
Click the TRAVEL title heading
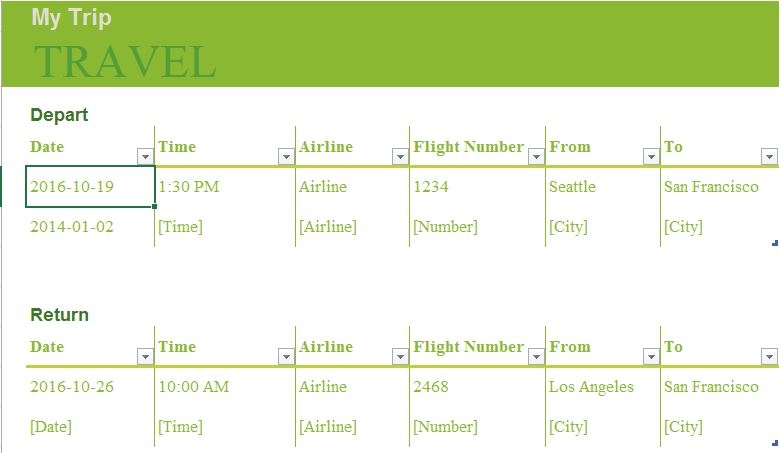pos(124,61)
